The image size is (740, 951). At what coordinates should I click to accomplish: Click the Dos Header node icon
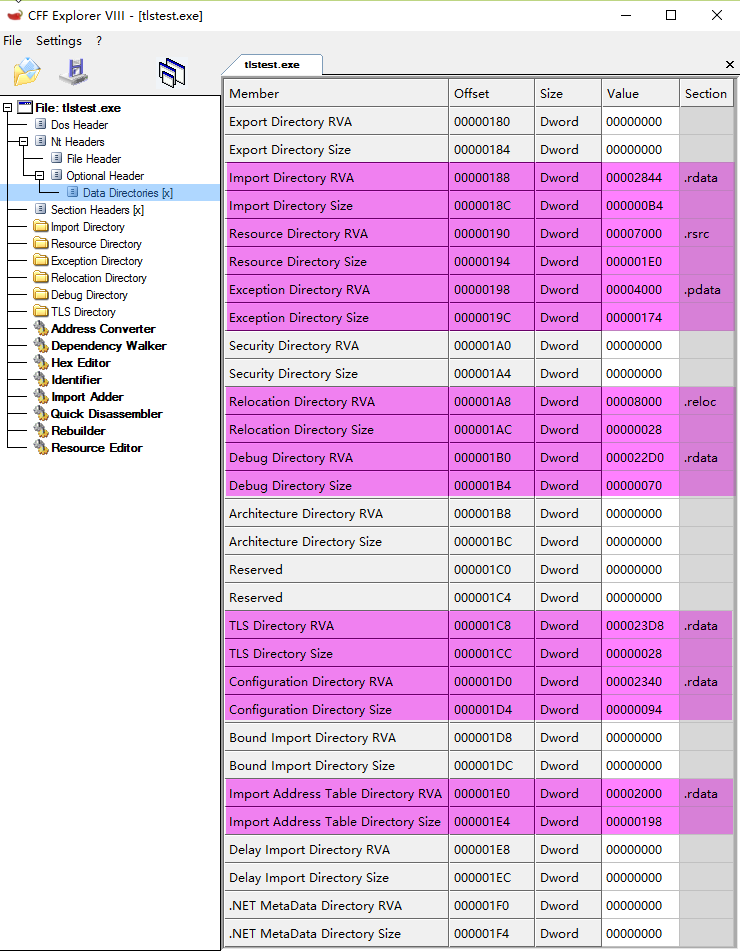pos(41,124)
